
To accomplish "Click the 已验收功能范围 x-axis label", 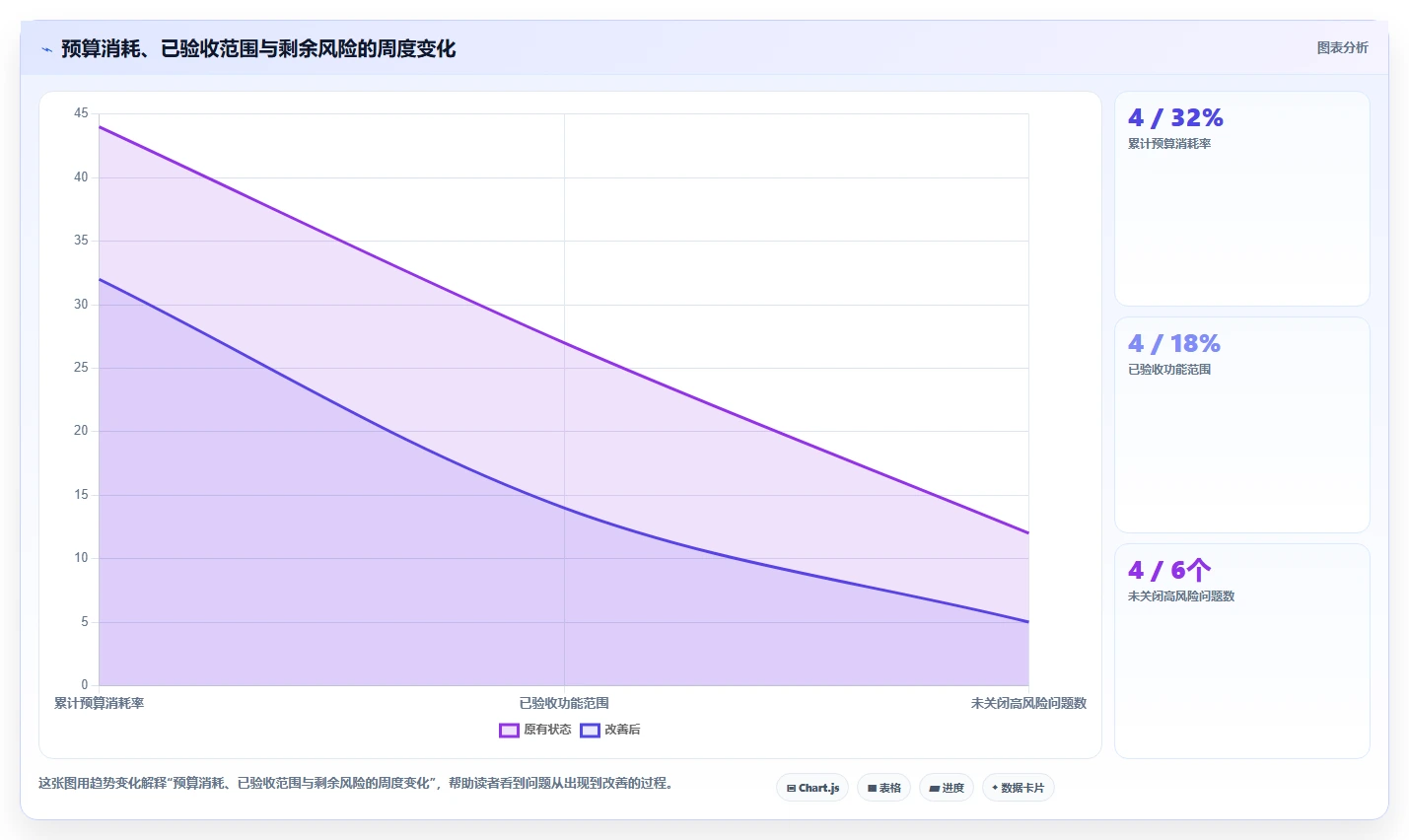I will click(564, 703).
